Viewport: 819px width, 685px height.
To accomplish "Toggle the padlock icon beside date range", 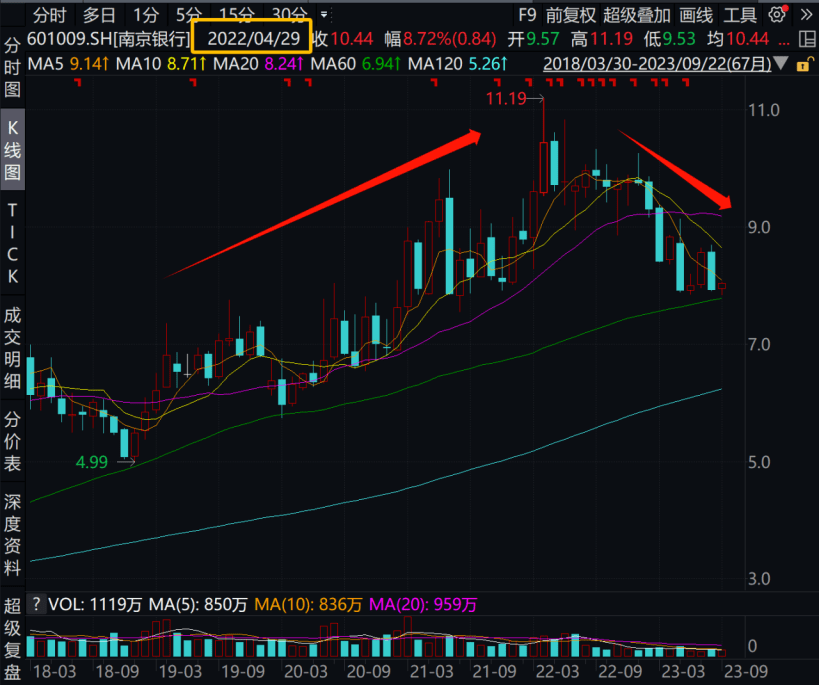I will 805,64.
